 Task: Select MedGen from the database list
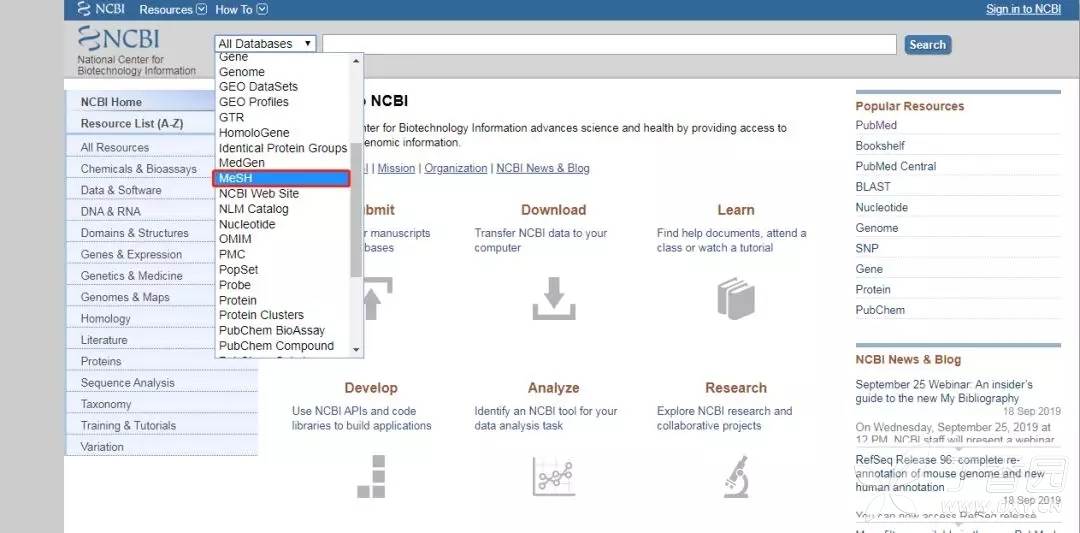coord(242,163)
